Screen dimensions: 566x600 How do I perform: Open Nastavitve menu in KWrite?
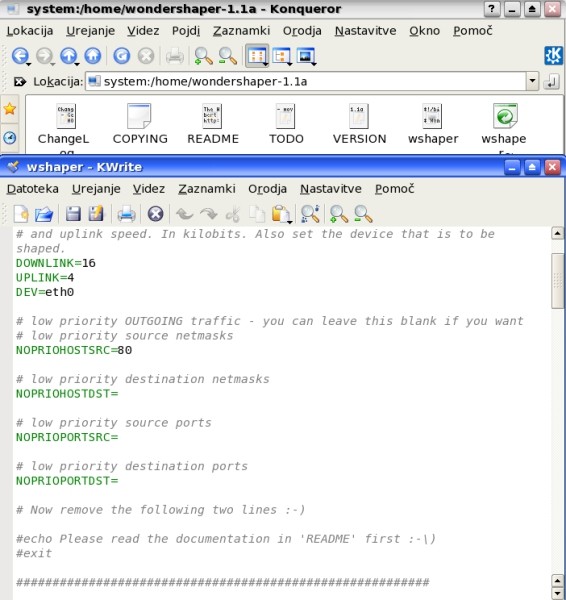[x=331, y=189]
